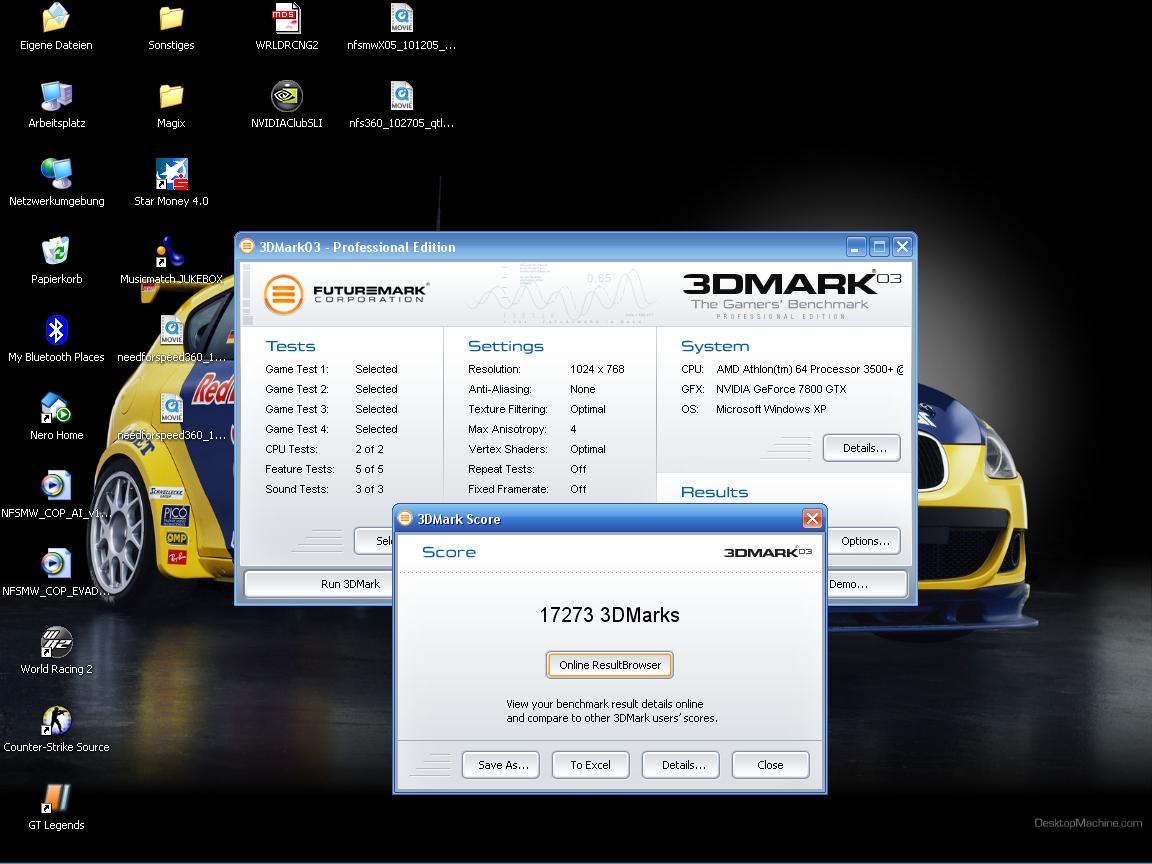1152x864 pixels.
Task: Open system Details... in the 3DMark03 window
Action: point(862,448)
